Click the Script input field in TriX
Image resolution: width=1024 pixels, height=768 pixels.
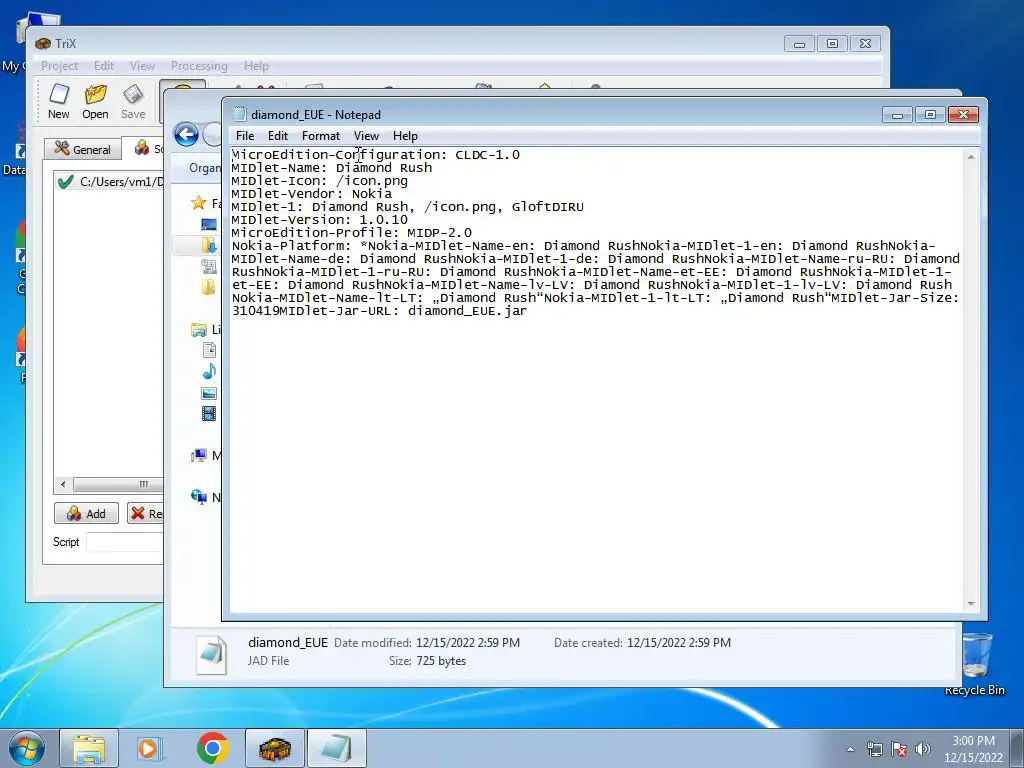pyautogui.click(x=125, y=542)
